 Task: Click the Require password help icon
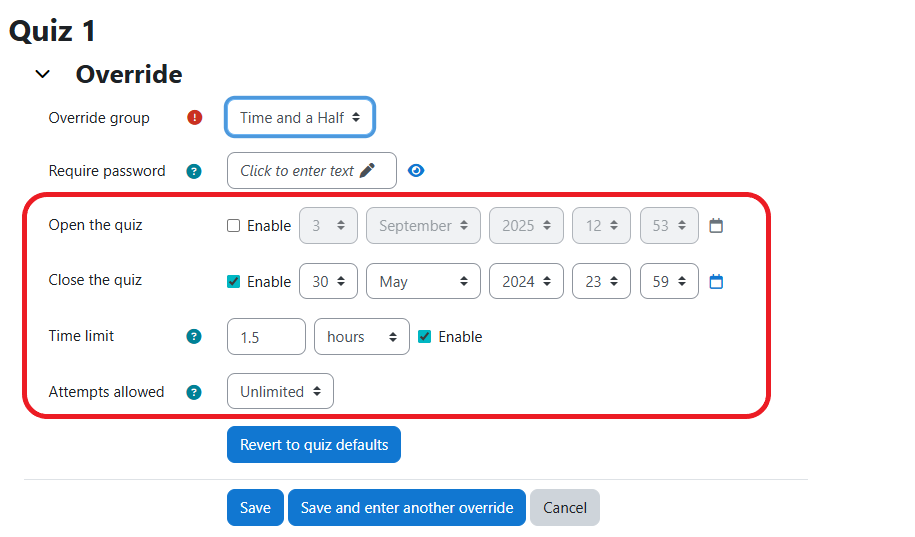pos(194,171)
